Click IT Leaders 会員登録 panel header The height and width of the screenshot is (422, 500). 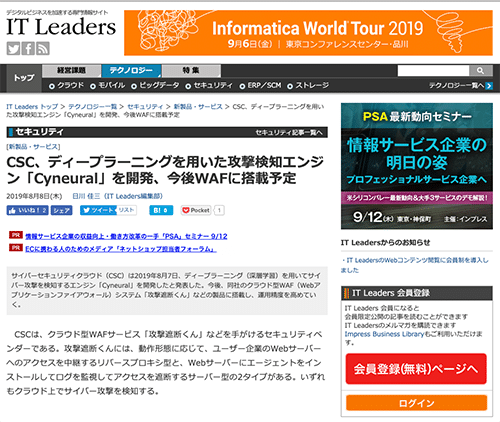point(417,293)
